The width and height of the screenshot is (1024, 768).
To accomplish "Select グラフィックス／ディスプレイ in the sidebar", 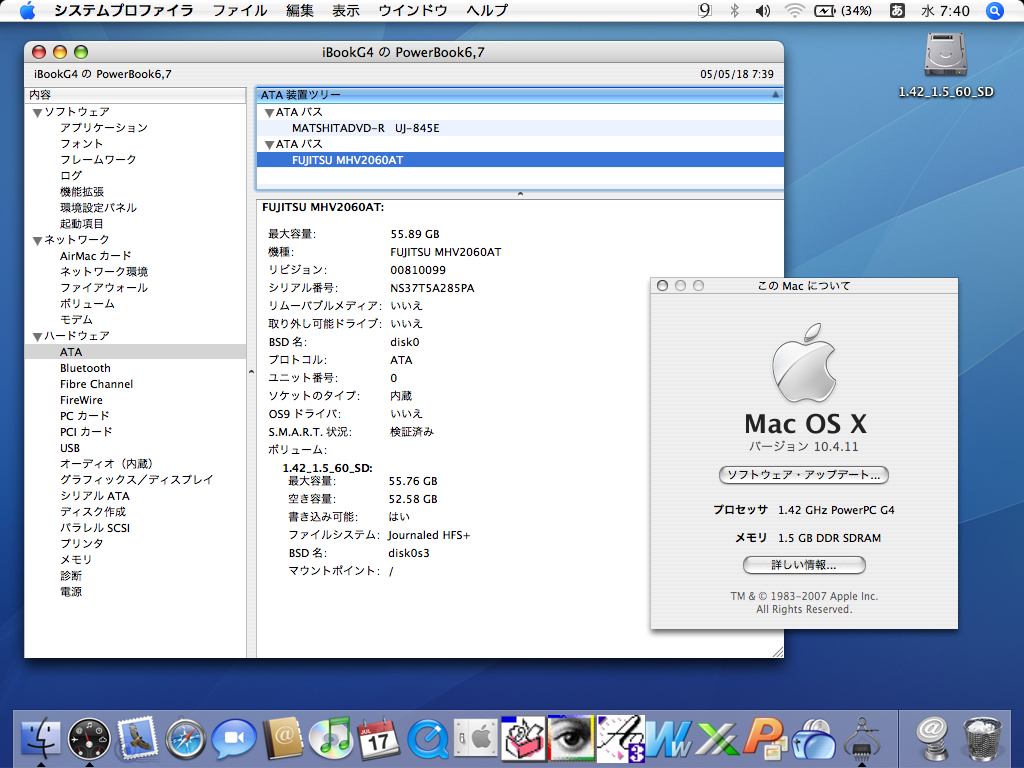I will (x=135, y=480).
